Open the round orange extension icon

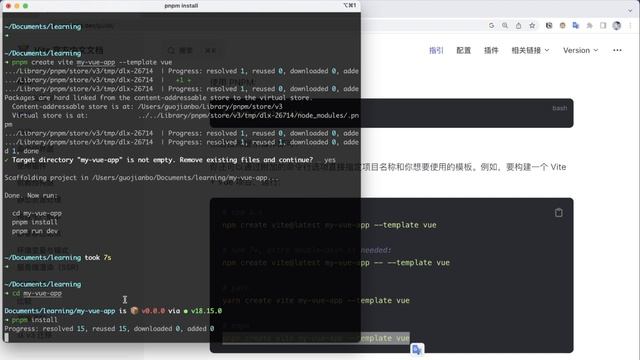coord(562,25)
